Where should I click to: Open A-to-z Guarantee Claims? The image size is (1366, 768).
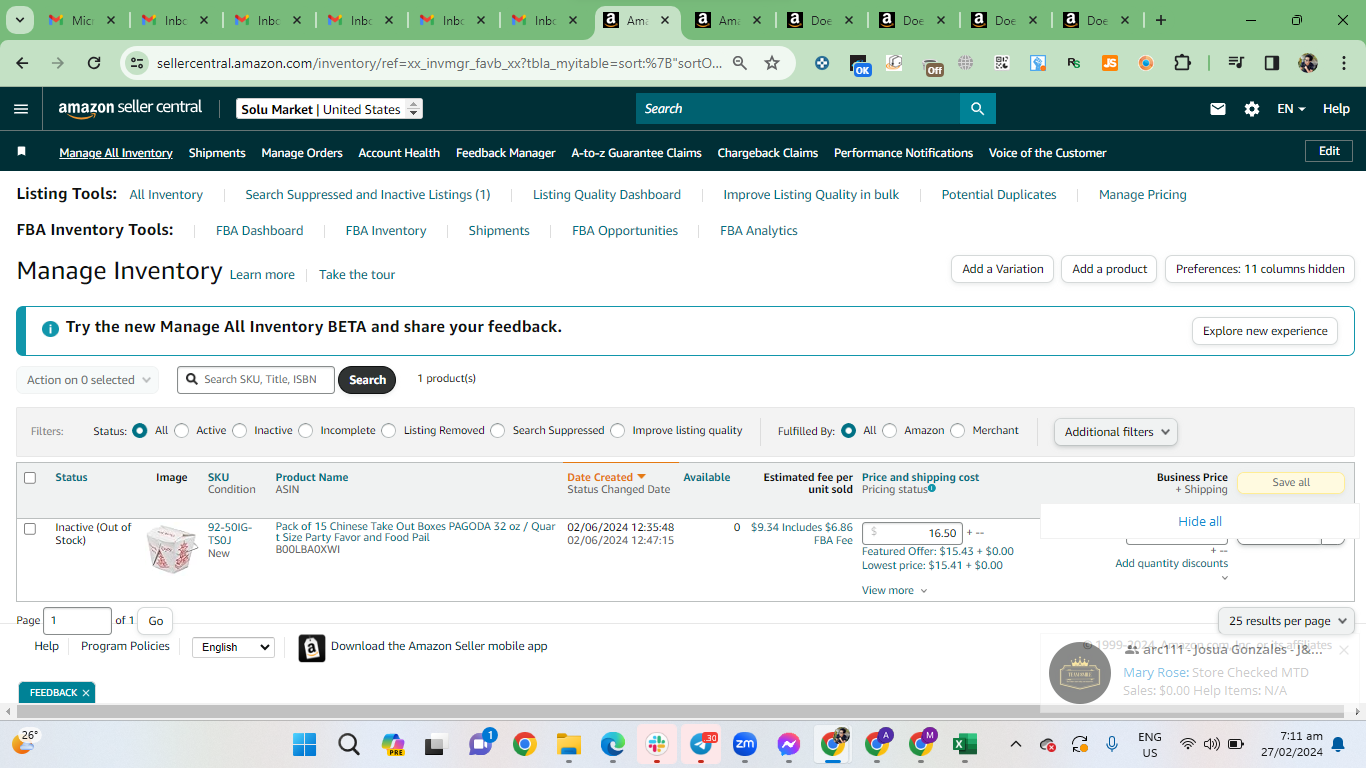[637, 153]
